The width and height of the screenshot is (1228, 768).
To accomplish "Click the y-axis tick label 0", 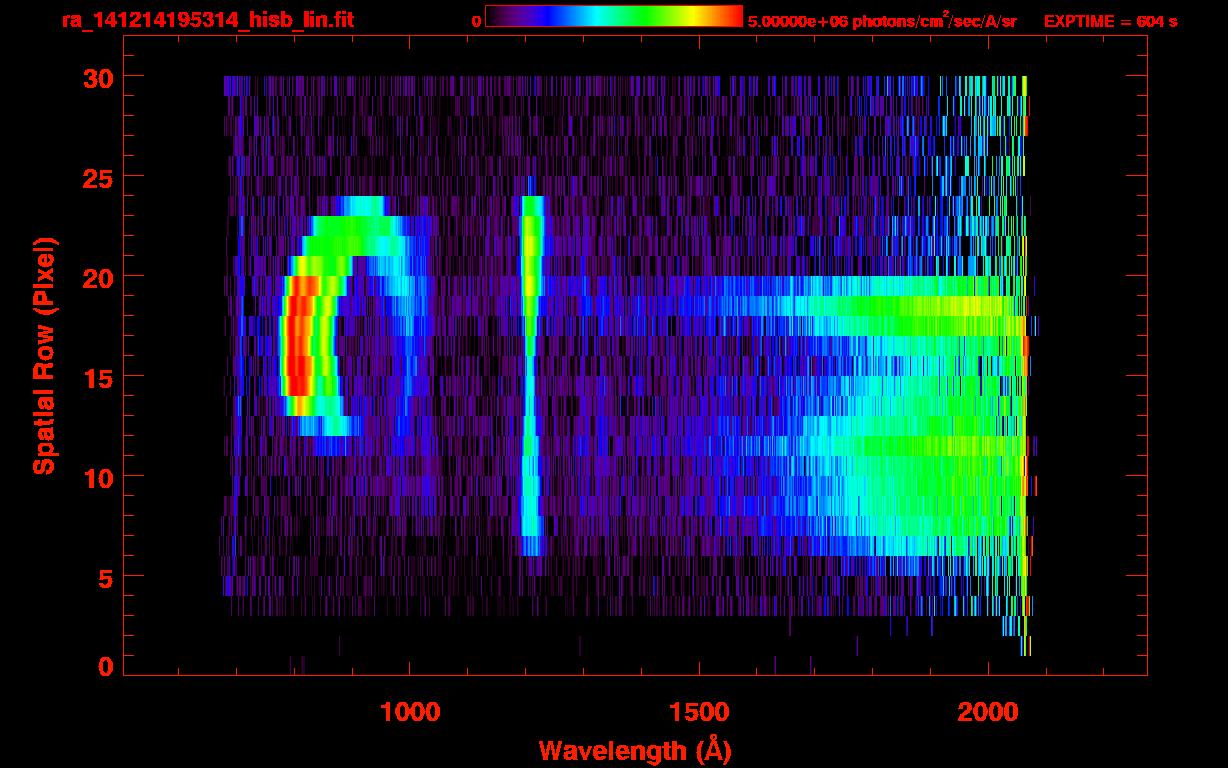I will [105, 667].
